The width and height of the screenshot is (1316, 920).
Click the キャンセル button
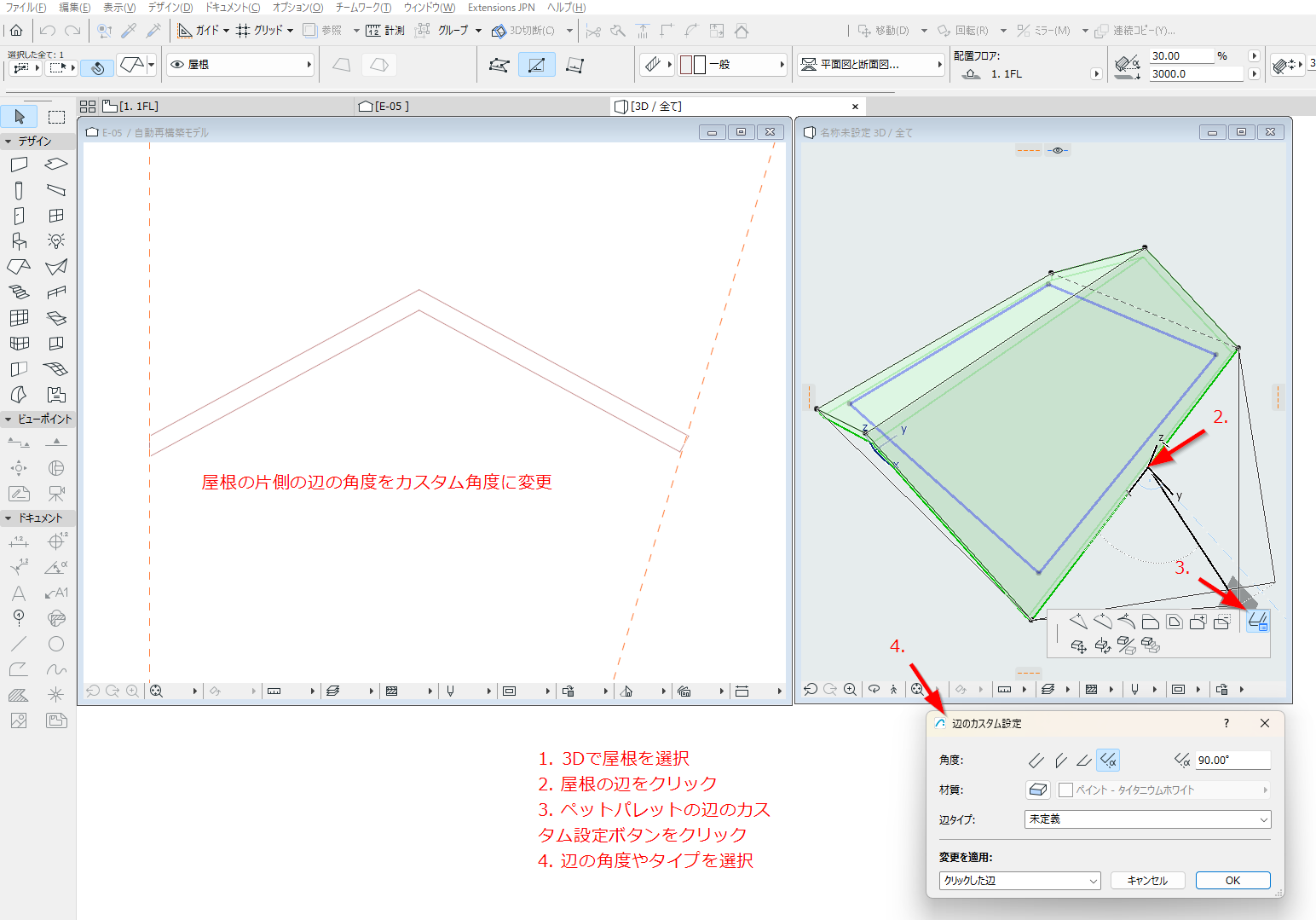coord(1147,881)
